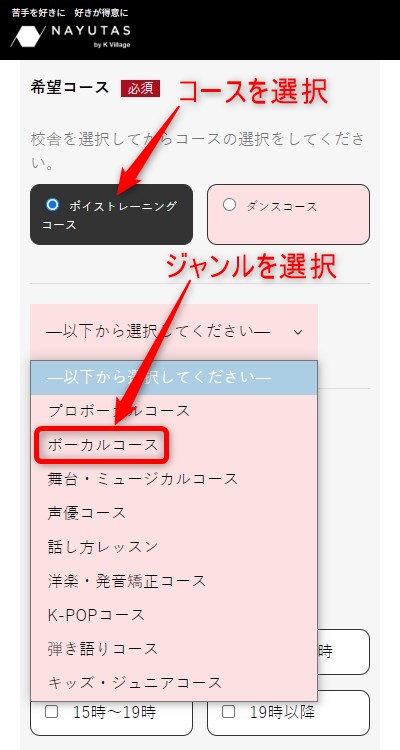Click the ダンスコース card button
Image resolution: width=400 pixels, height=750 pixels.
pyautogui.click(x=288, y=214)
